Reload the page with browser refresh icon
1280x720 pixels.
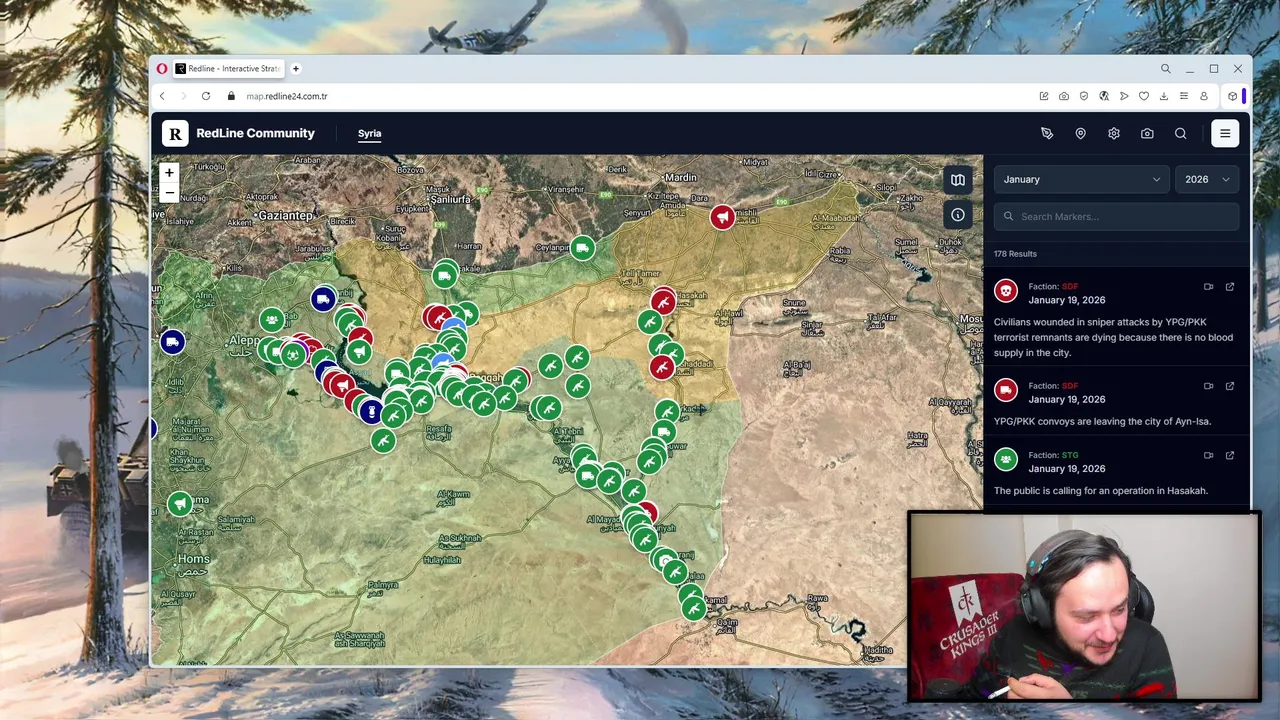coord(206,96)
